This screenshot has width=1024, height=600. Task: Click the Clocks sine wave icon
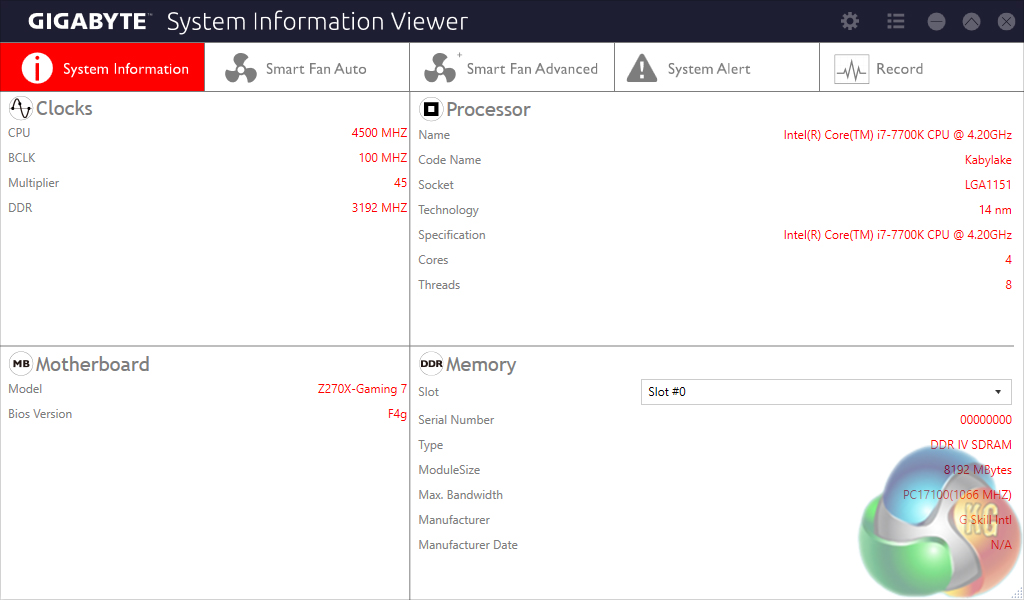click(20, 108)
